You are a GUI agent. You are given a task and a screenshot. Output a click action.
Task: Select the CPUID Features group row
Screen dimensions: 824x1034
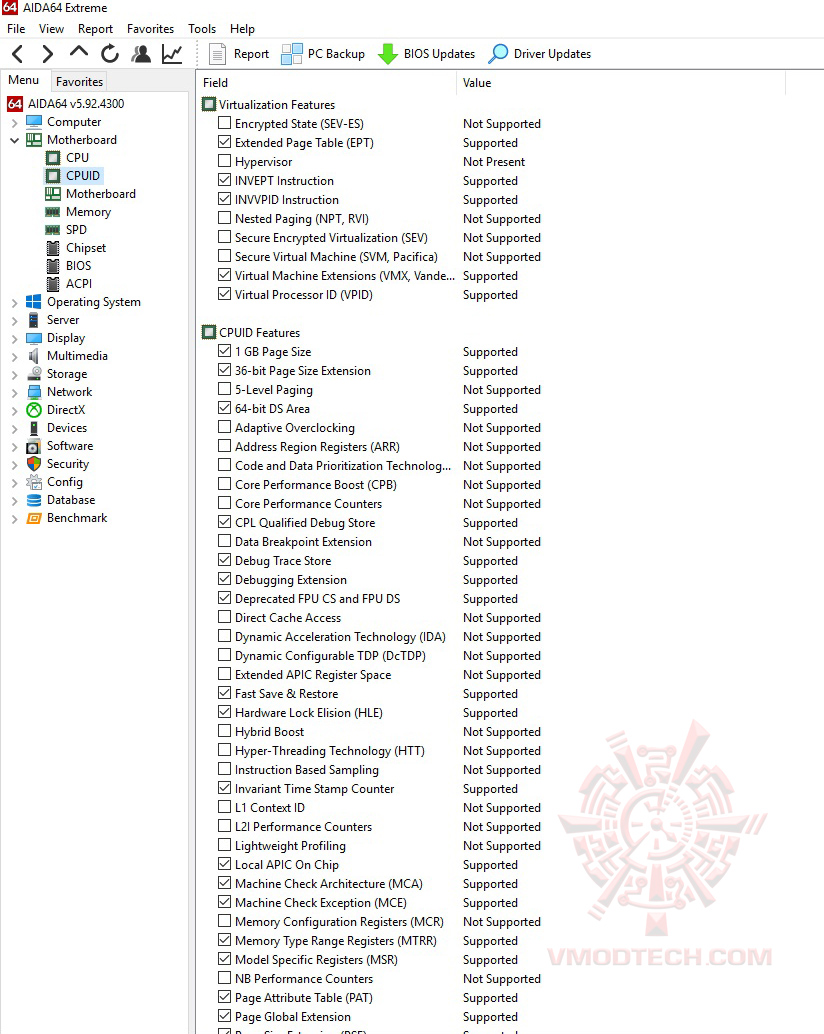(x=259, y=332)
